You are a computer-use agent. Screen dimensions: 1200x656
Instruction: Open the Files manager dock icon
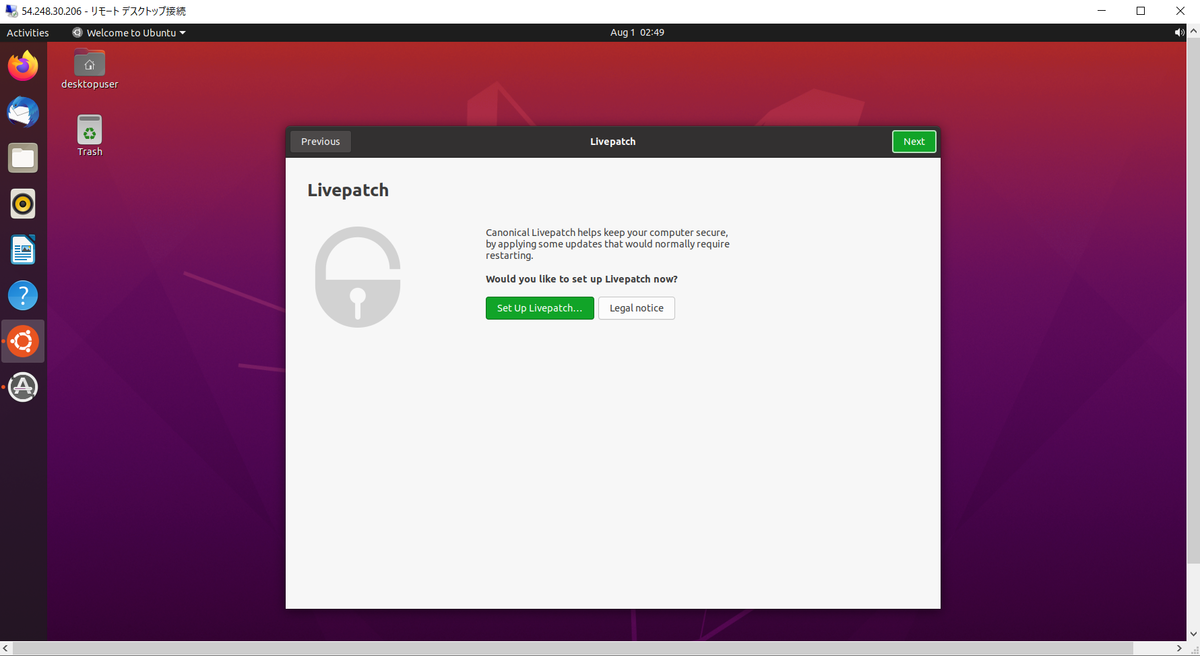click(23, 158)
